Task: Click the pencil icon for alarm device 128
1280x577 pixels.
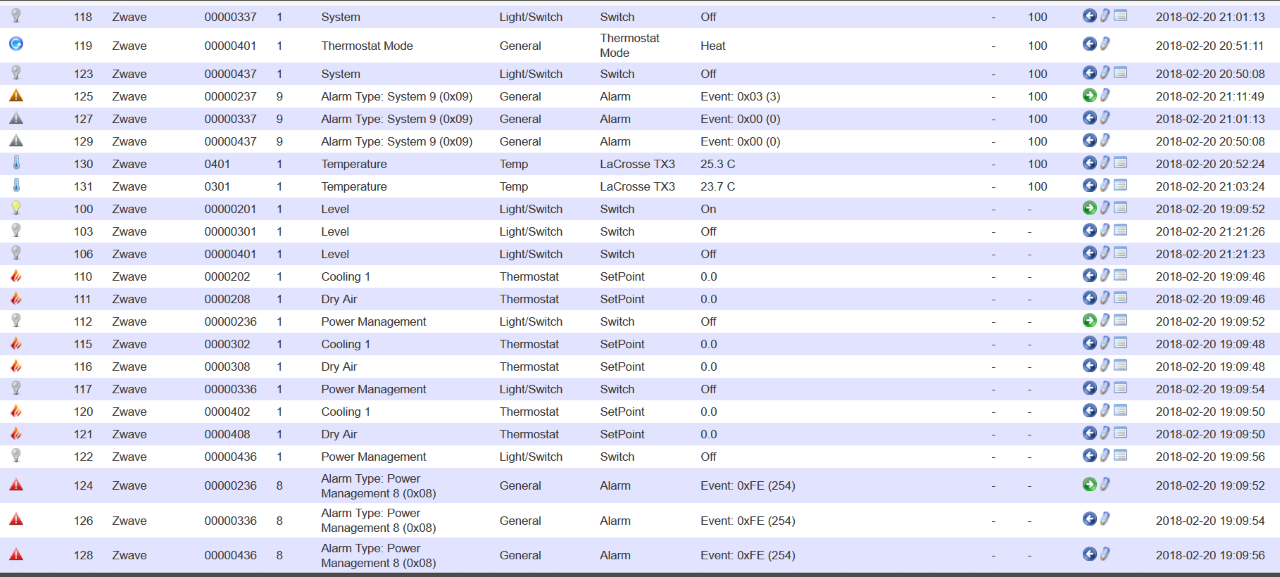Action: 1105,554
